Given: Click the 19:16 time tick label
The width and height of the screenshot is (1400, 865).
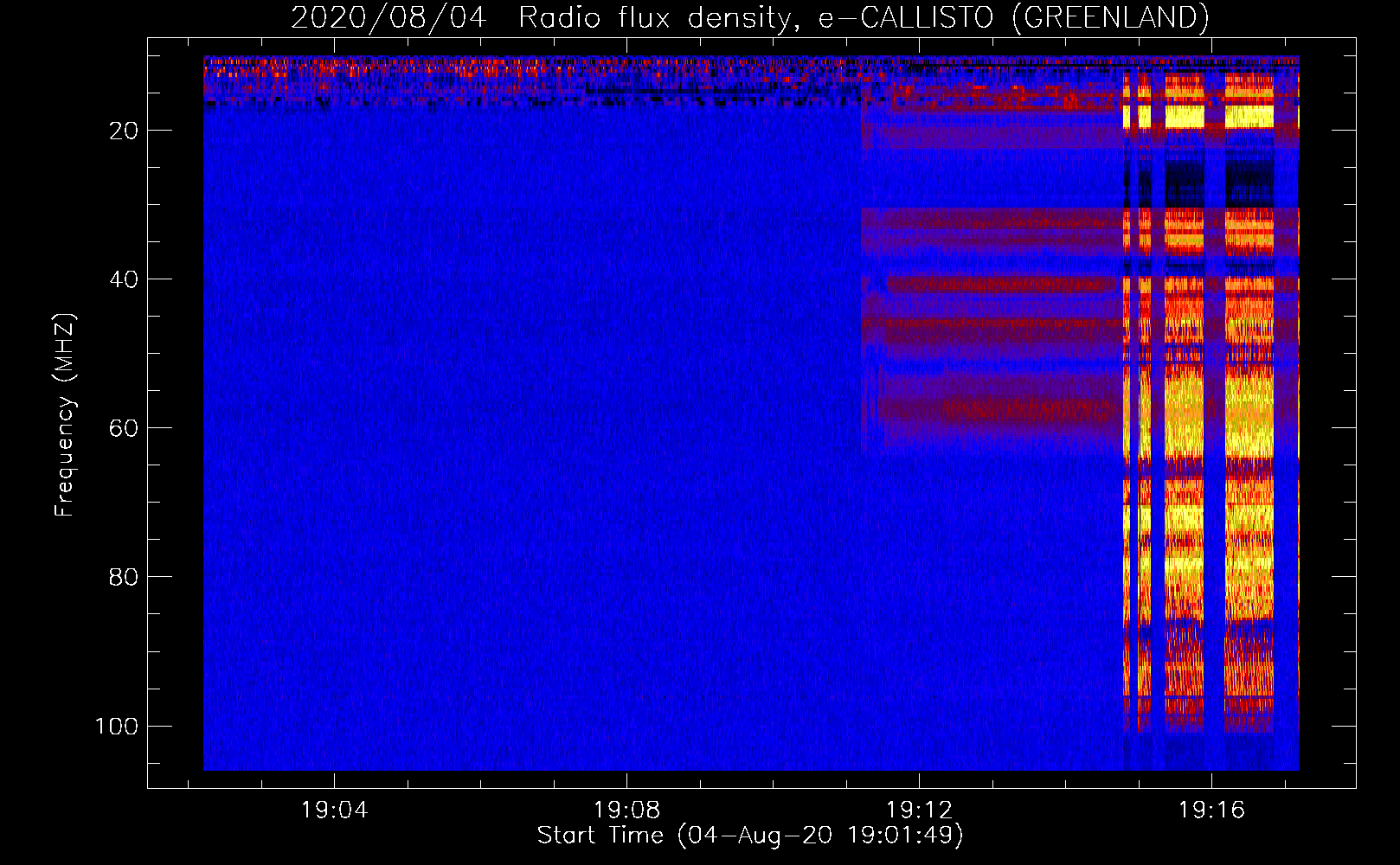Looking at the screenshot, I should click(1211, 811).
